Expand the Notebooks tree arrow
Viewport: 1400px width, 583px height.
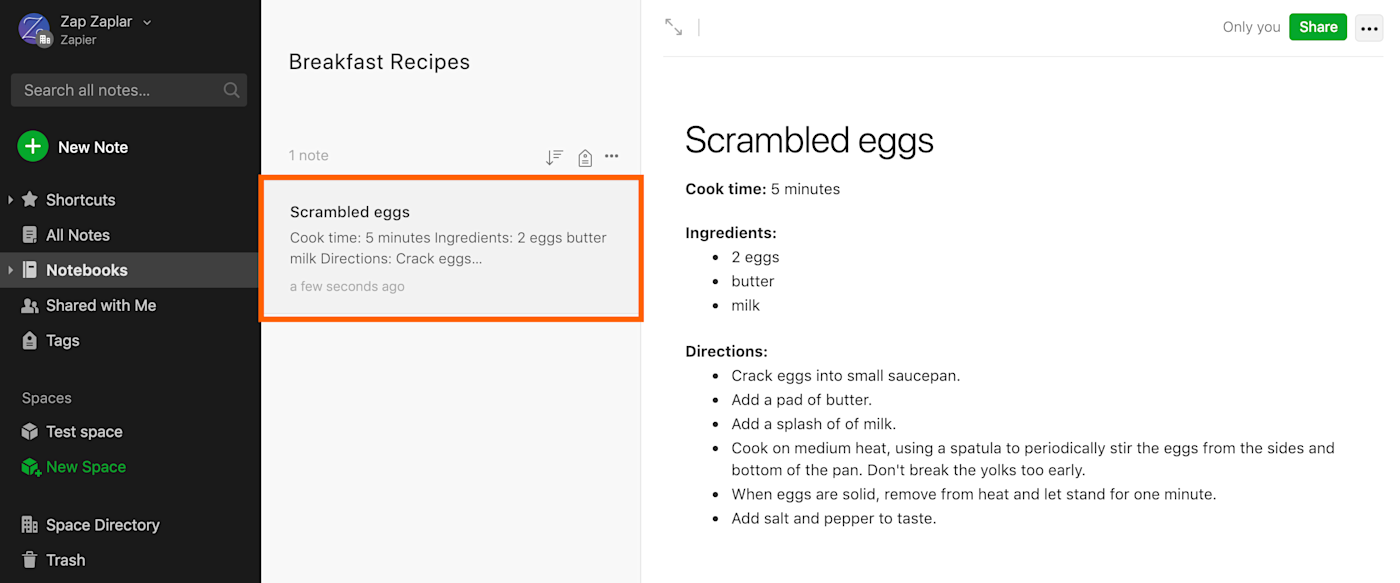tap(10, 270)
